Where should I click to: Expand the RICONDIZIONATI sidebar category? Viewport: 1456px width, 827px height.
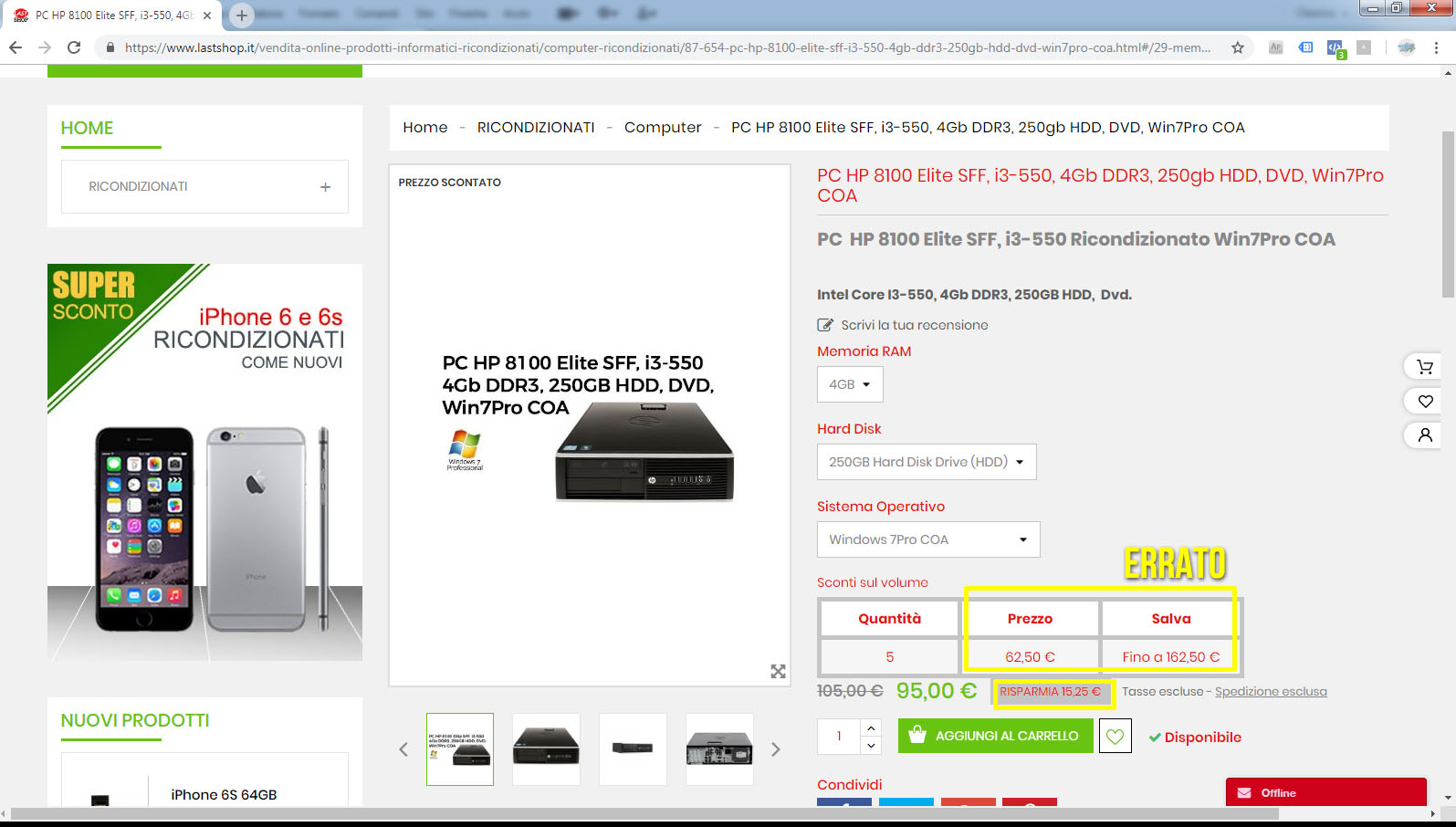coord(325,187)
